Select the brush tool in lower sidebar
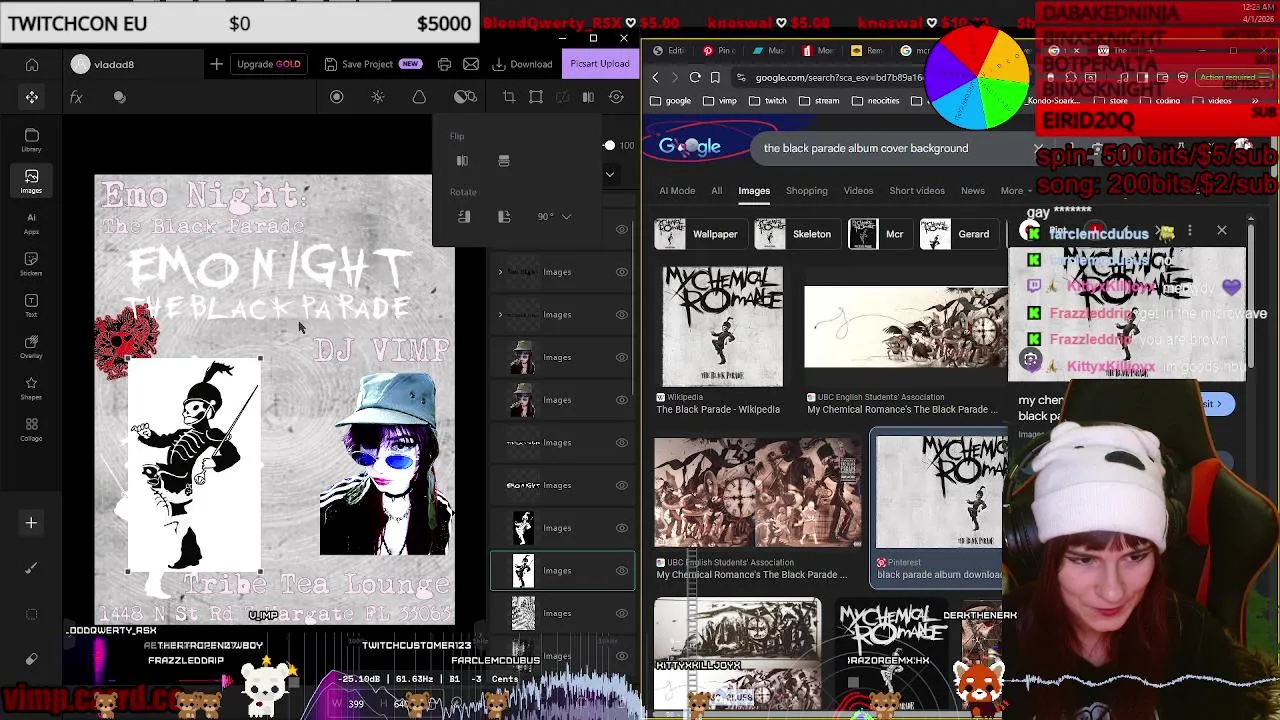This screenshot has height=720, width=1280. coord(31,568)
